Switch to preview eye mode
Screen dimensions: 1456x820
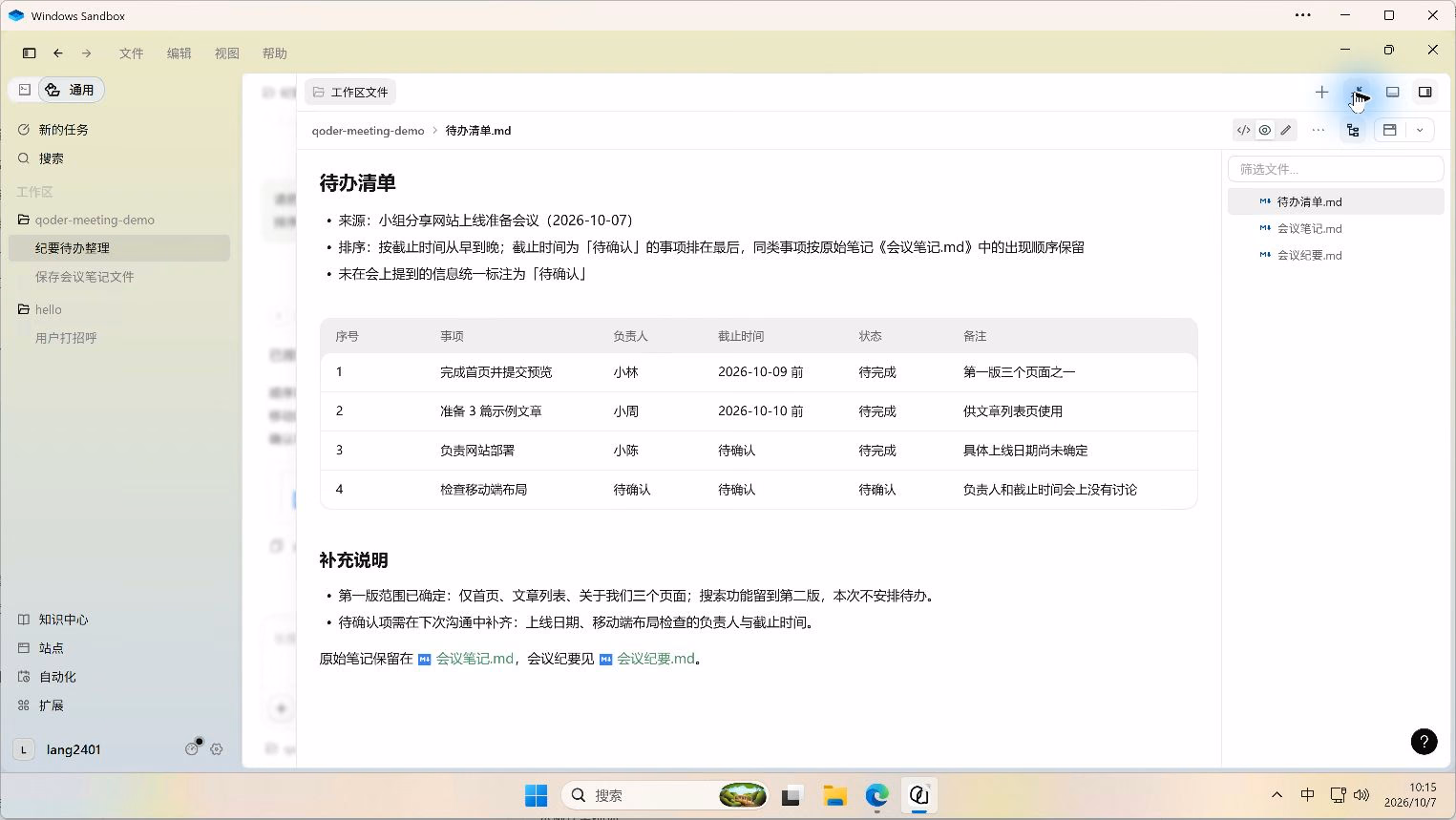[x=1264, y=131]
